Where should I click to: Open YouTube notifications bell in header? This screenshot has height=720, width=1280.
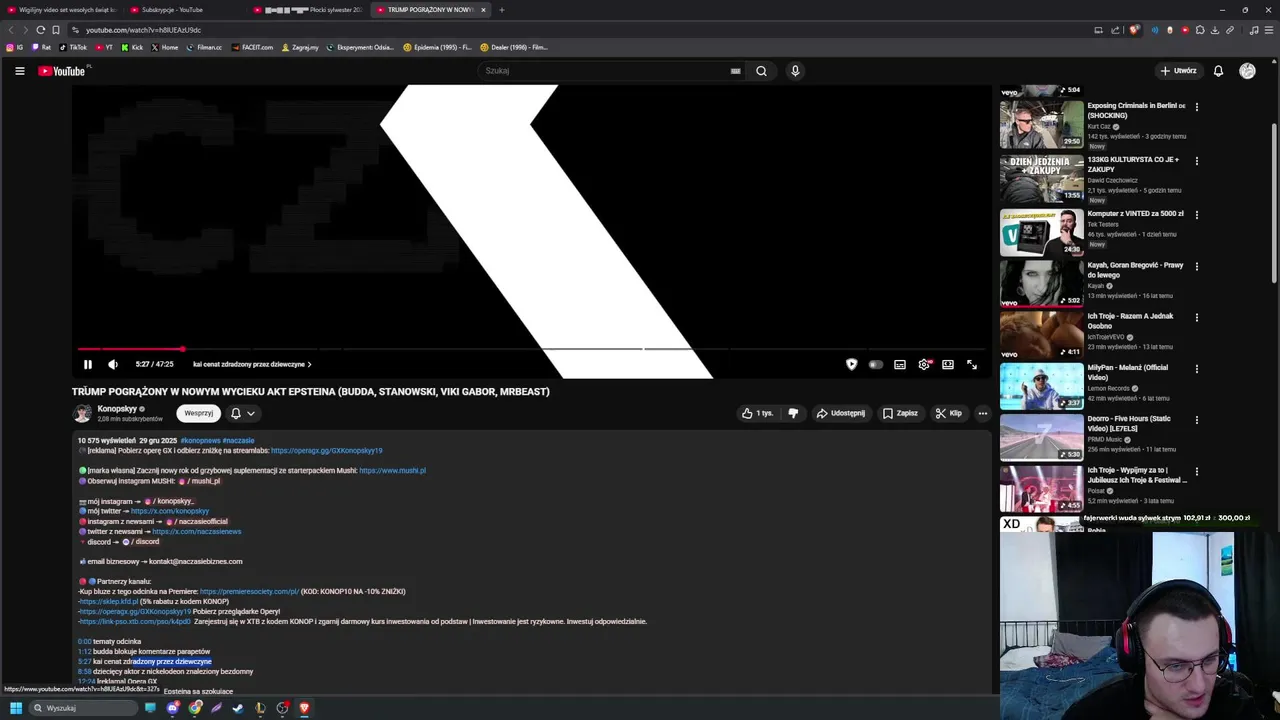pyautogui.click(x=1218, y=71)
